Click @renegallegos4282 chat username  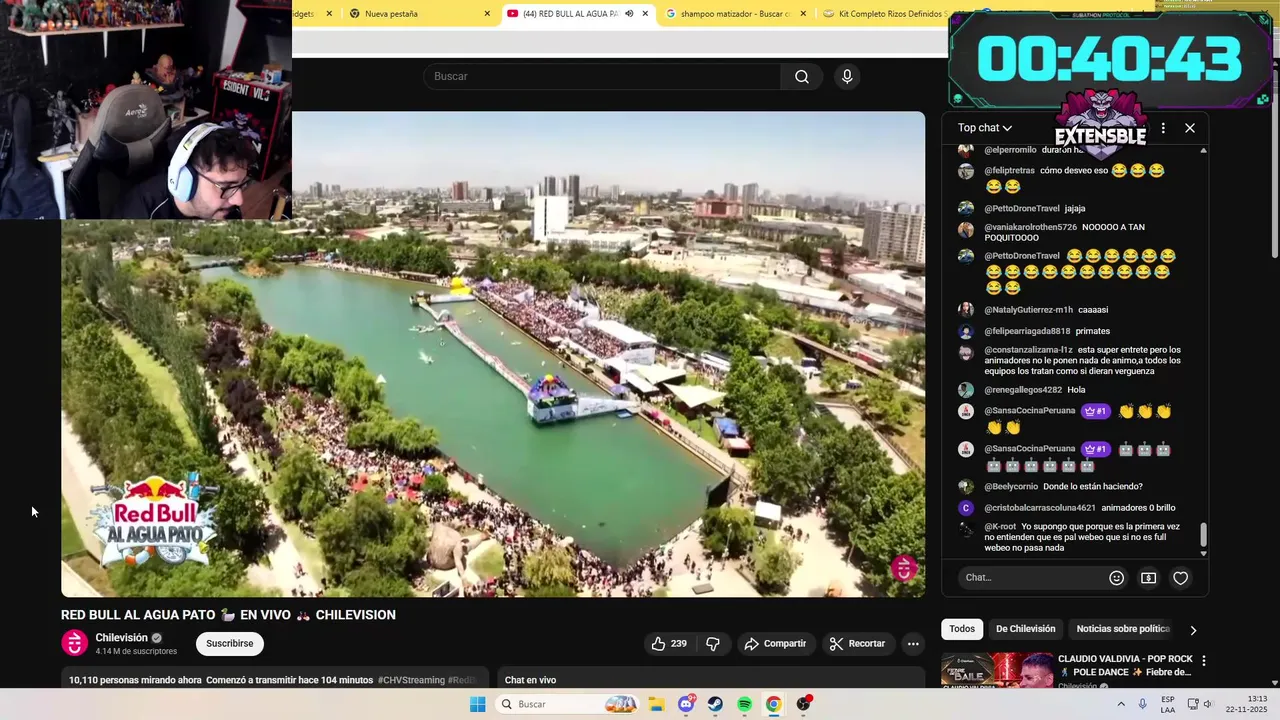[x=1023, y=390]
